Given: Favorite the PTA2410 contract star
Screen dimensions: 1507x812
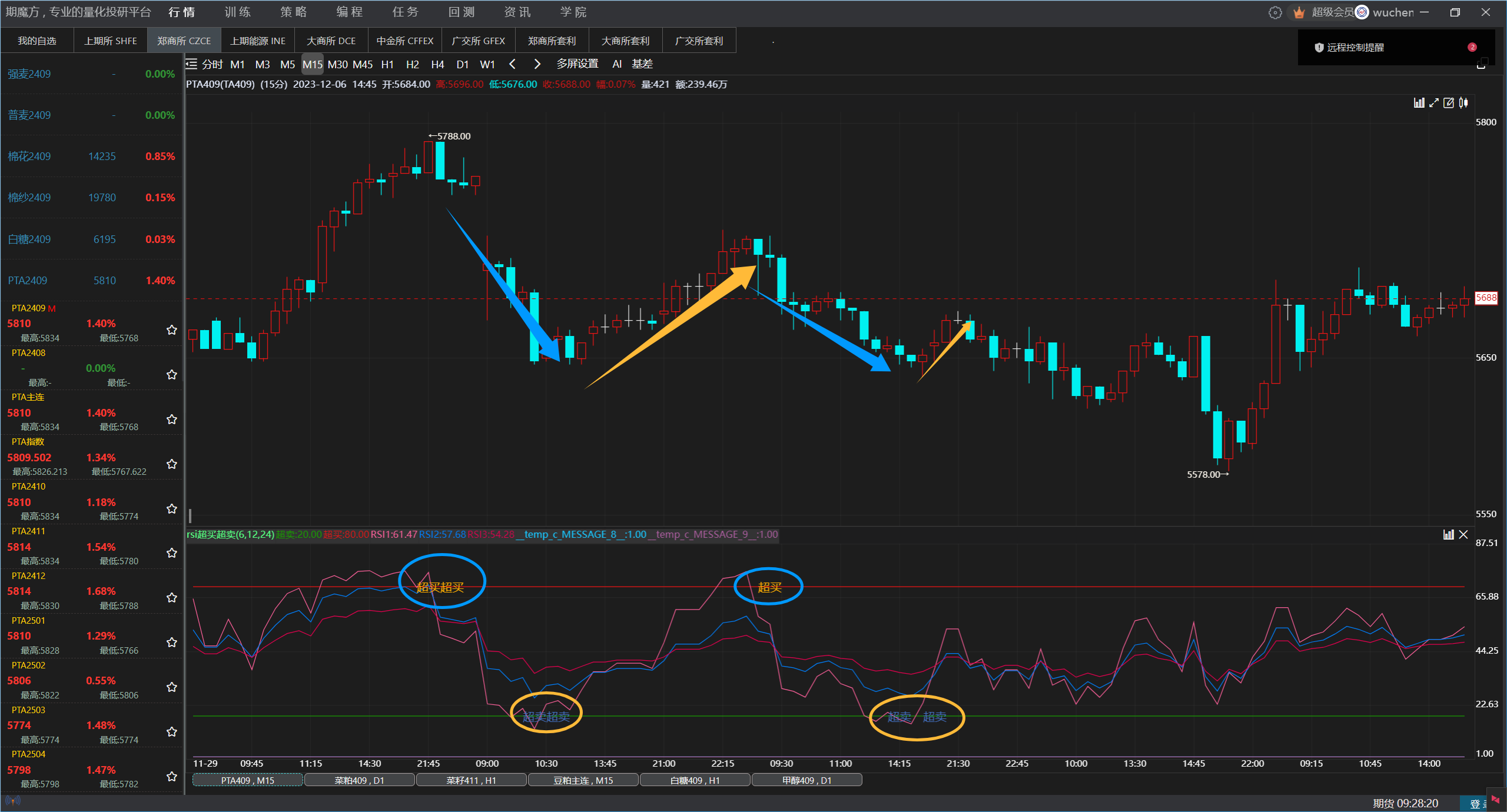Looking at the screenshot, I should coord(172,508).
